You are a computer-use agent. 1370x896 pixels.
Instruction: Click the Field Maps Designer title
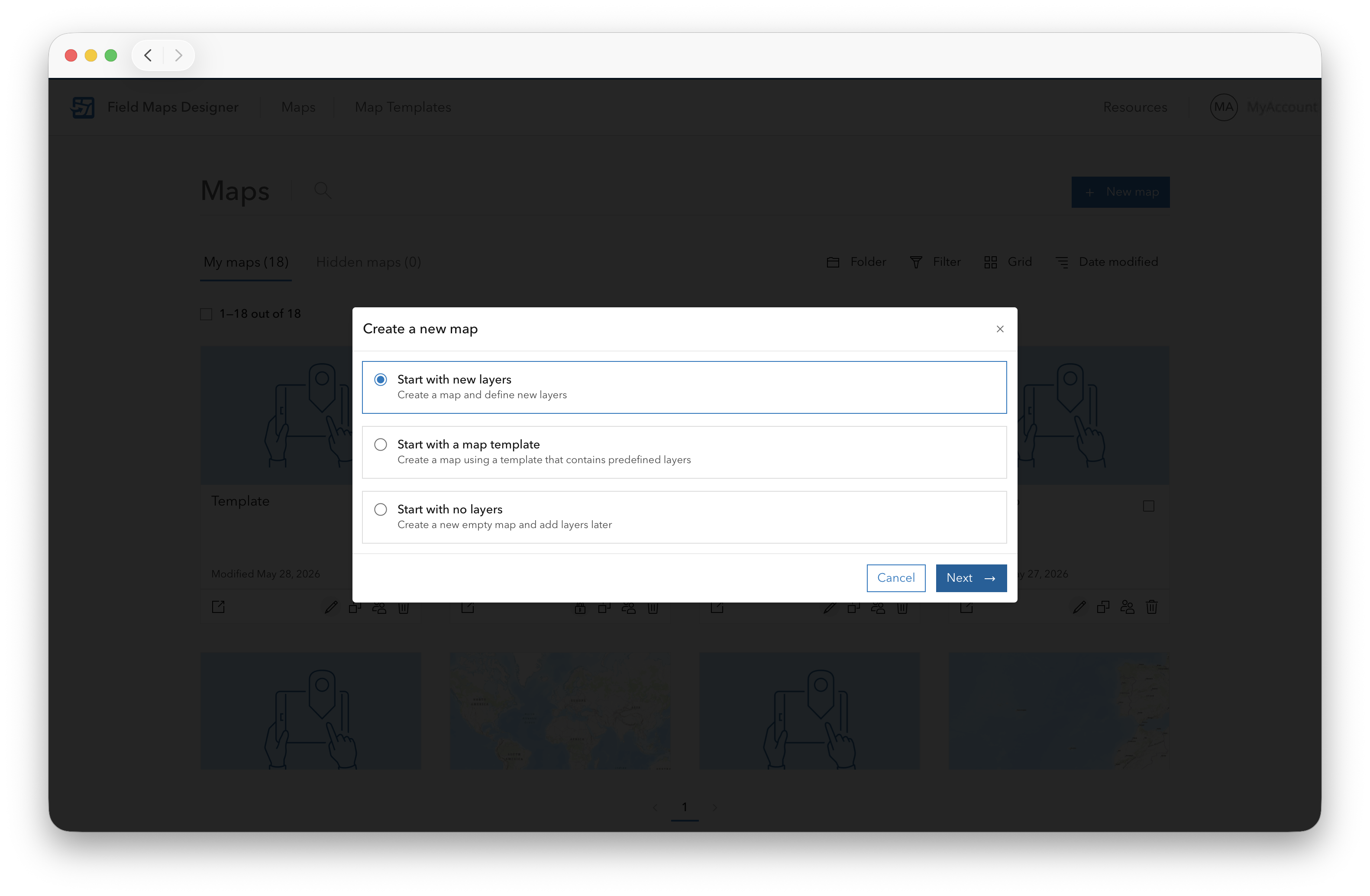pyautogui.click(x=173, y=107)
